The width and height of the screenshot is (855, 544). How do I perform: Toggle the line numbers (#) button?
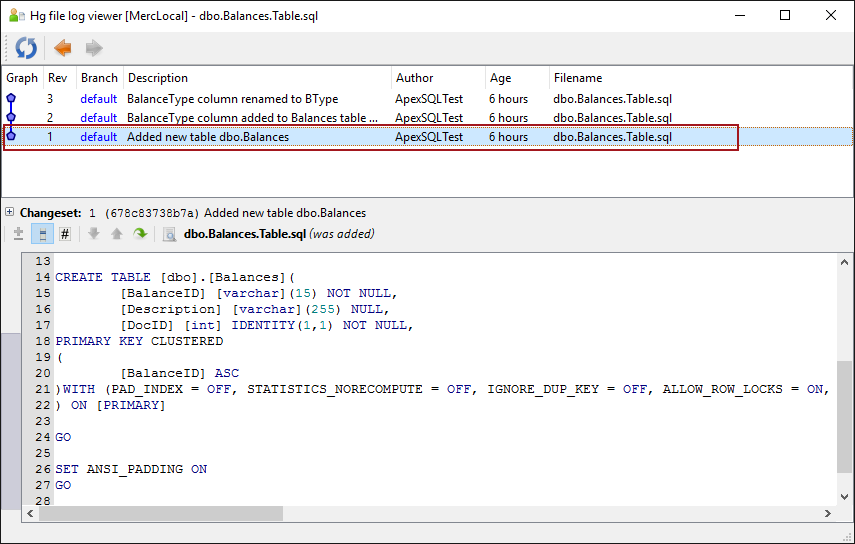pos(65,234)
